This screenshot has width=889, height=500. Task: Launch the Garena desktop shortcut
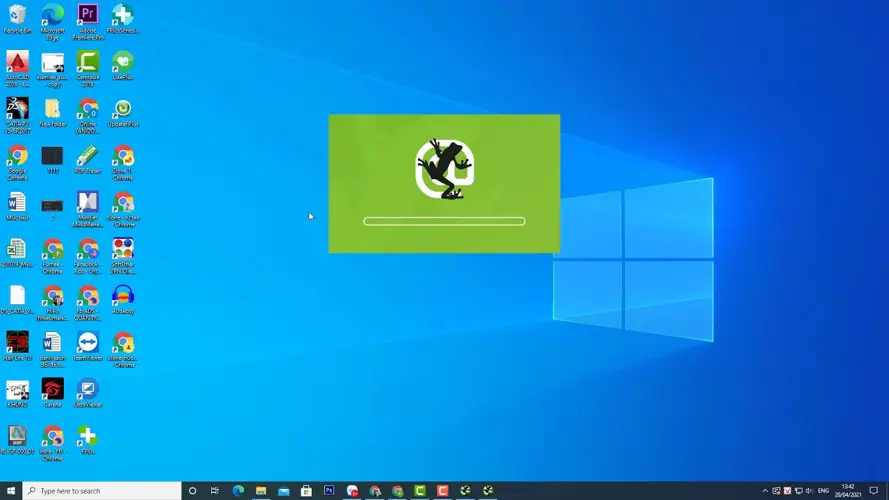click(52, 393)
